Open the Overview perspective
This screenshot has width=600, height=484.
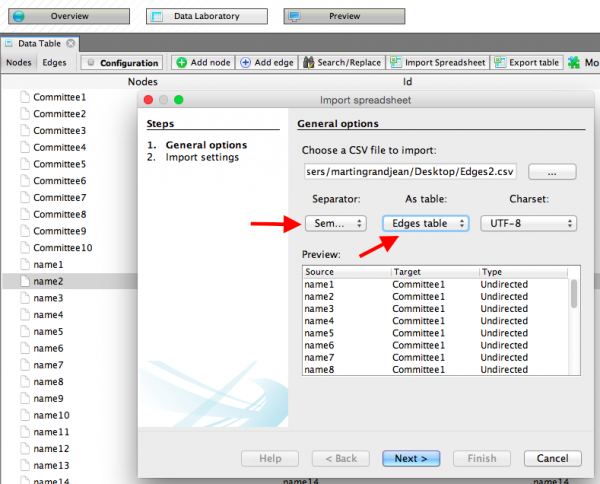point(67,16)
